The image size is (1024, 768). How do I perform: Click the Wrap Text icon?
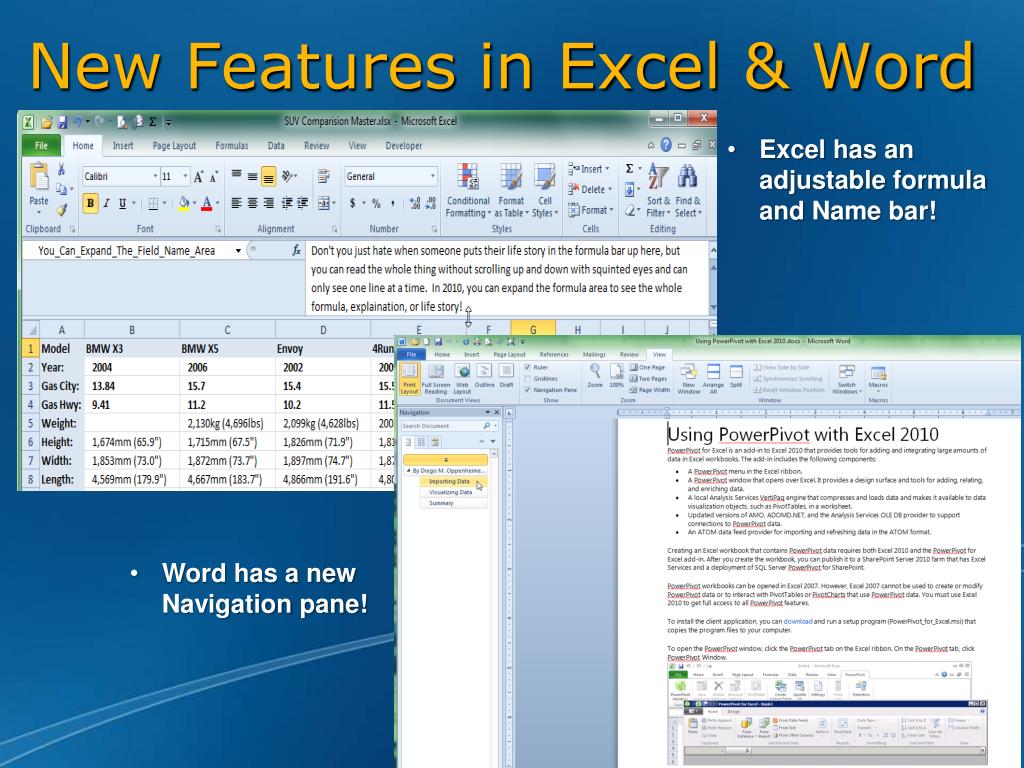(x=323, y=176)
